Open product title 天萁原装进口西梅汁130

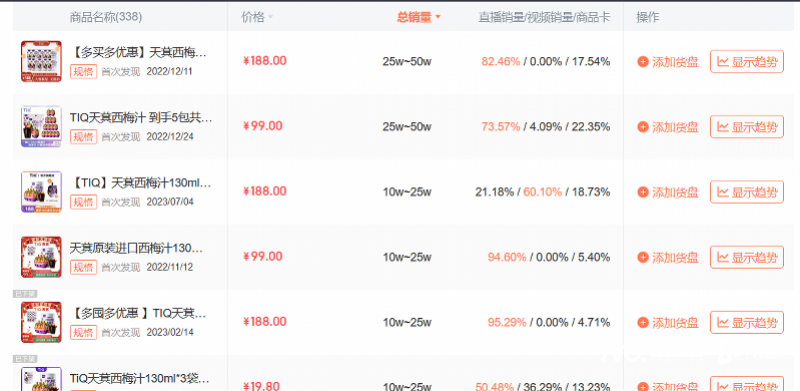[136, 249]
